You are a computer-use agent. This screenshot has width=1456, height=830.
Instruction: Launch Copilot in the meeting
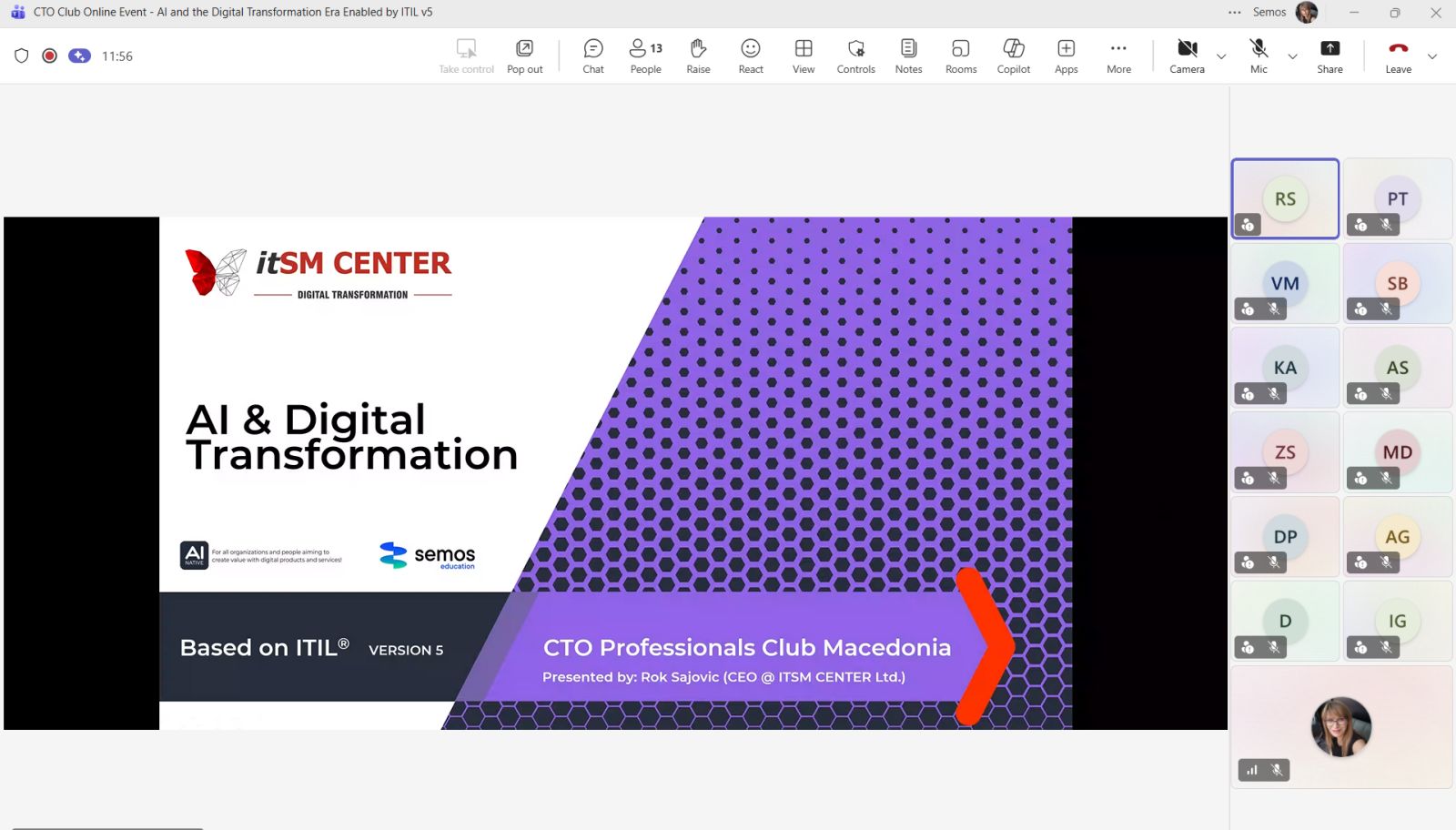point(1013,56)
